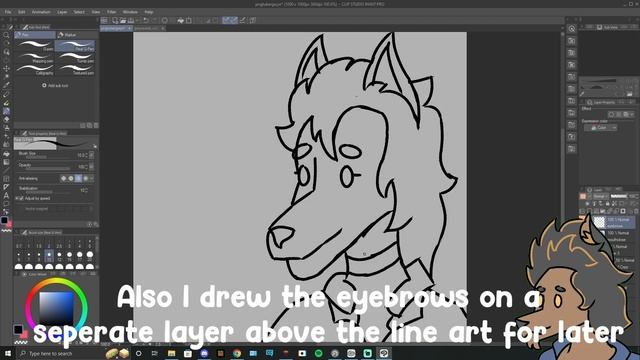Image resolution: width=640 pixels, height=360 pixels.
Task: Select the G-pen brush preset
Action: [x=35, y=45]
